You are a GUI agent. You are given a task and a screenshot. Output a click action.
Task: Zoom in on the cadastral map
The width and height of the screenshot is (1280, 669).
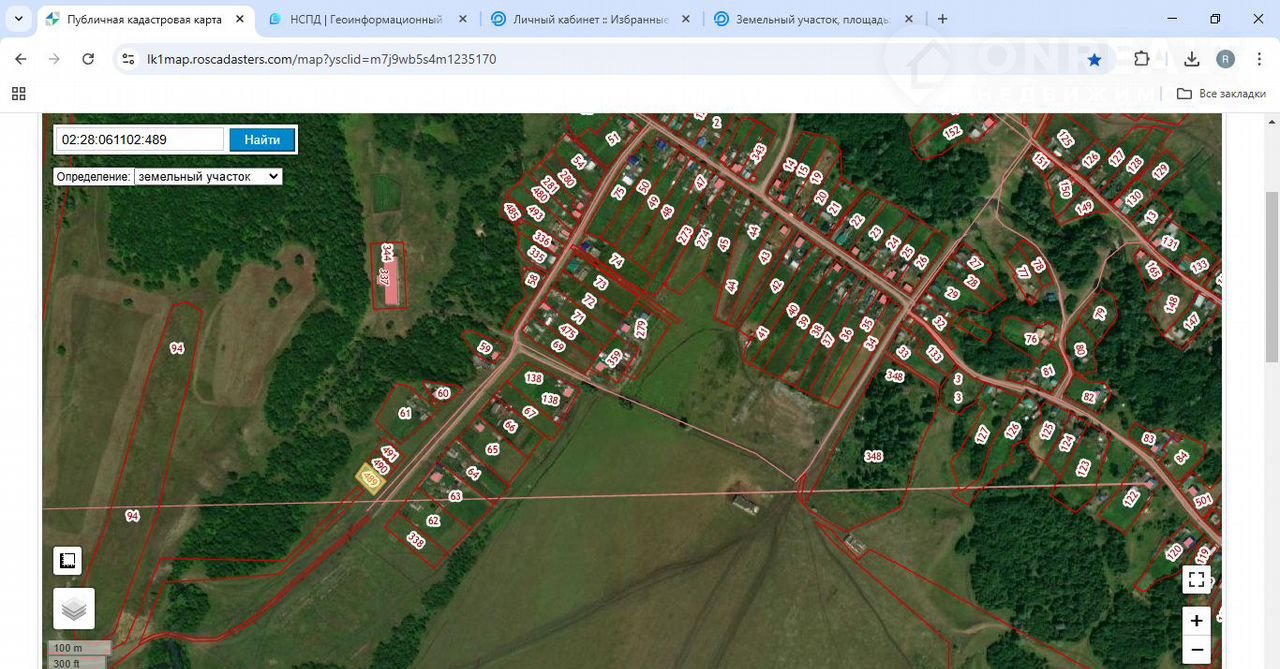(x=1196, y=620)
